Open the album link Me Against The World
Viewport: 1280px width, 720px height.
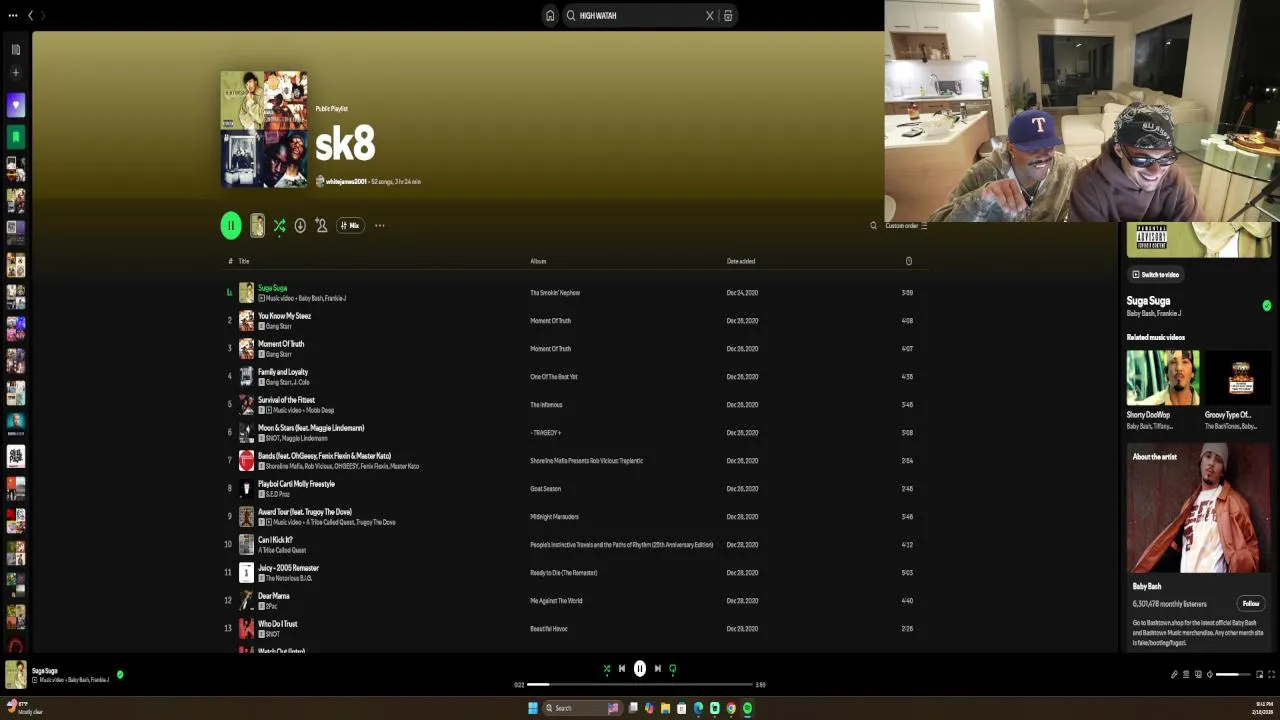tap(556, 601)
